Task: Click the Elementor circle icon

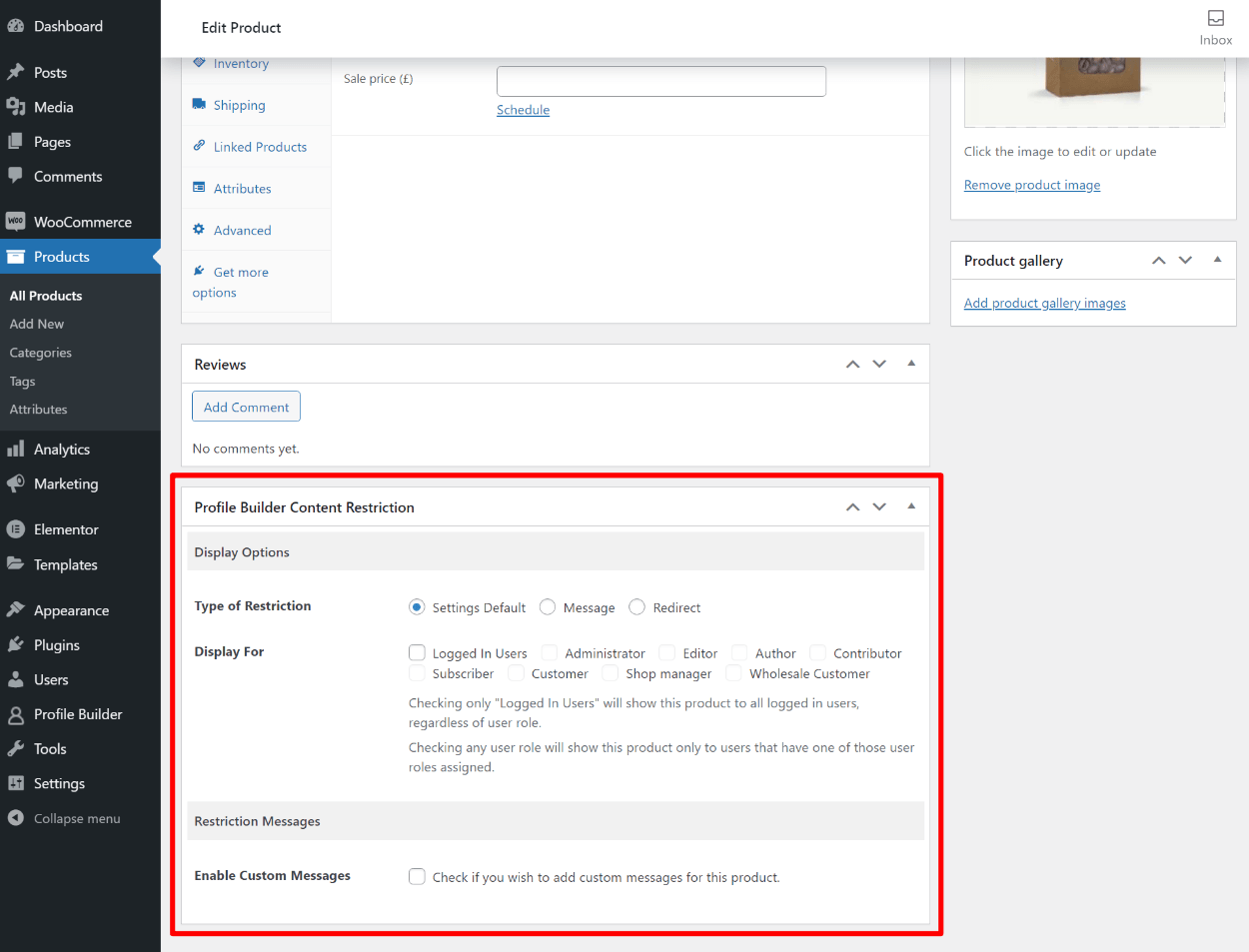Action: [15, 529]
